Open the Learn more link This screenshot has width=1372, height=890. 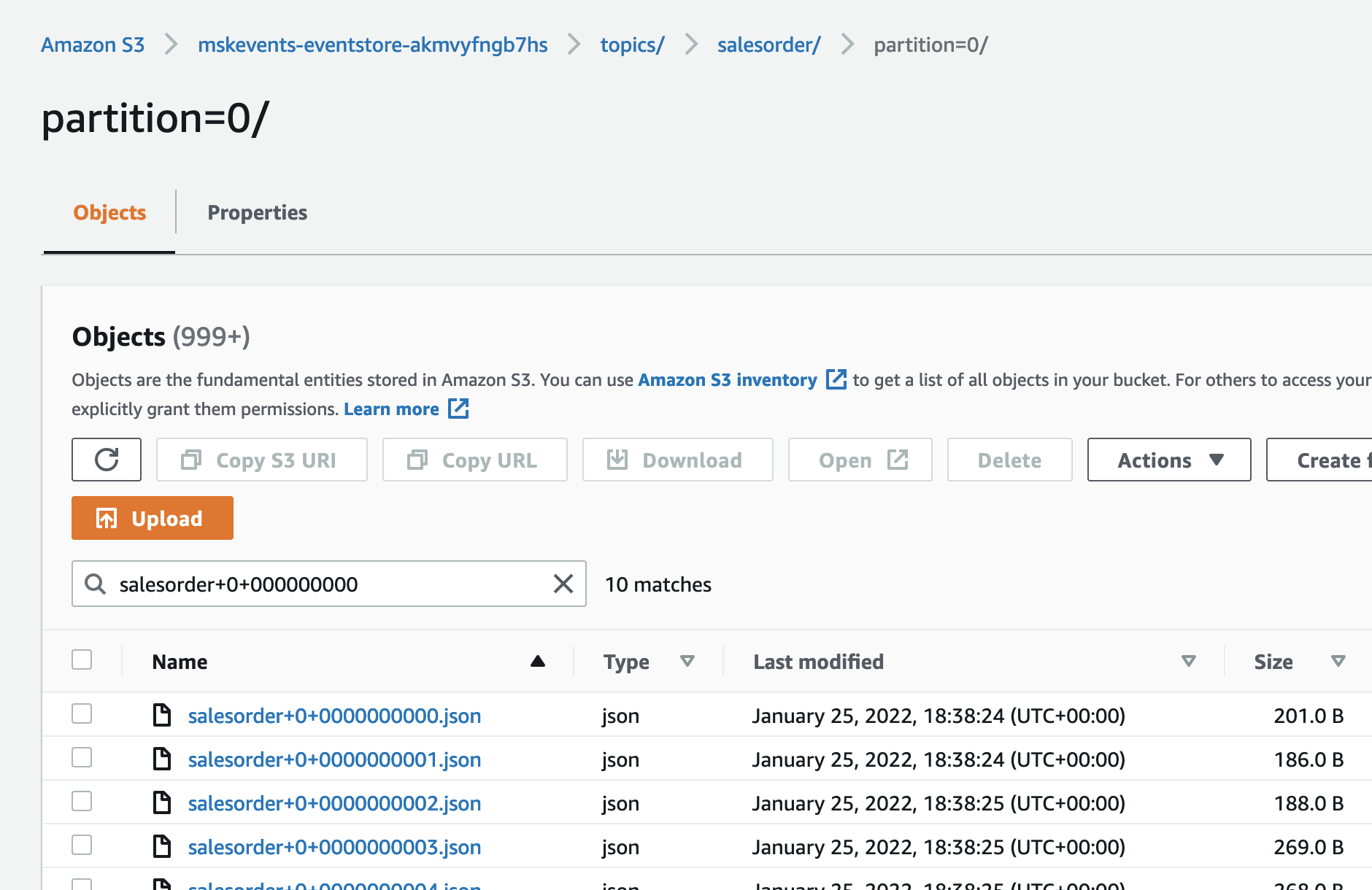(391, 409)
